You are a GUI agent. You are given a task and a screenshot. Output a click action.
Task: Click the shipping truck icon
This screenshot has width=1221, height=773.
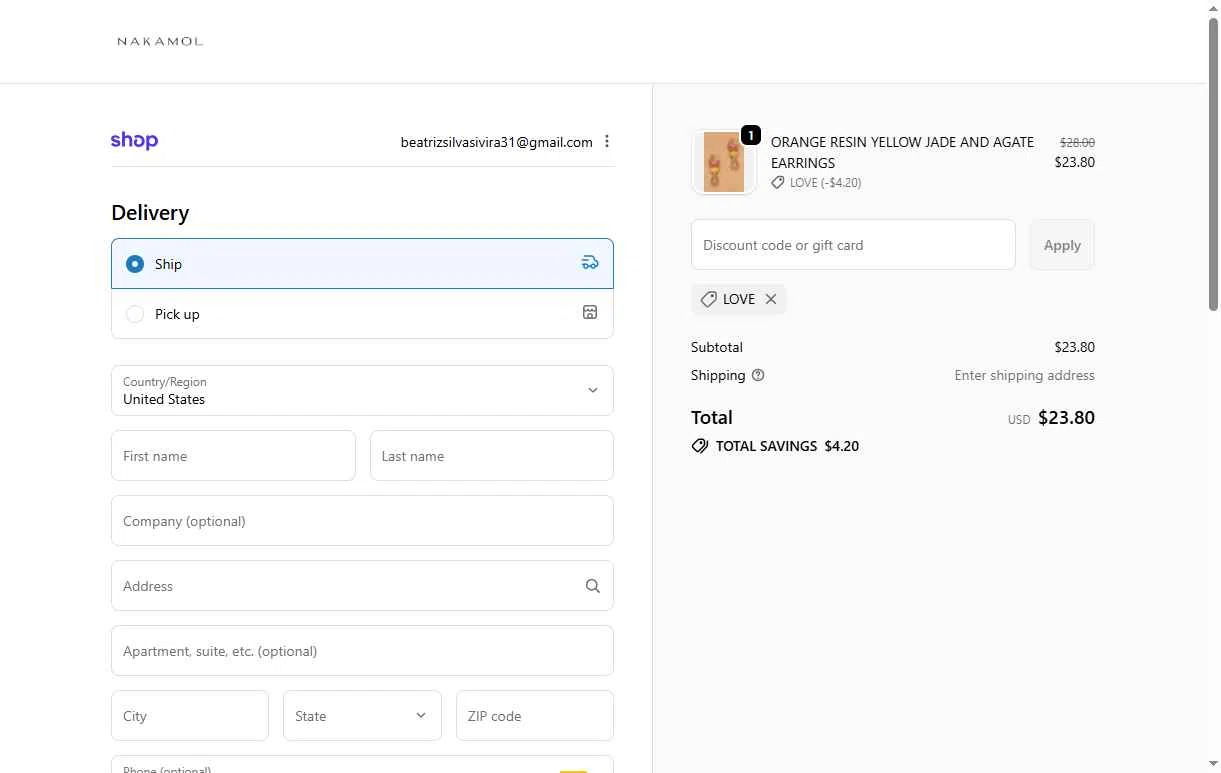click(x=590, y=263)
